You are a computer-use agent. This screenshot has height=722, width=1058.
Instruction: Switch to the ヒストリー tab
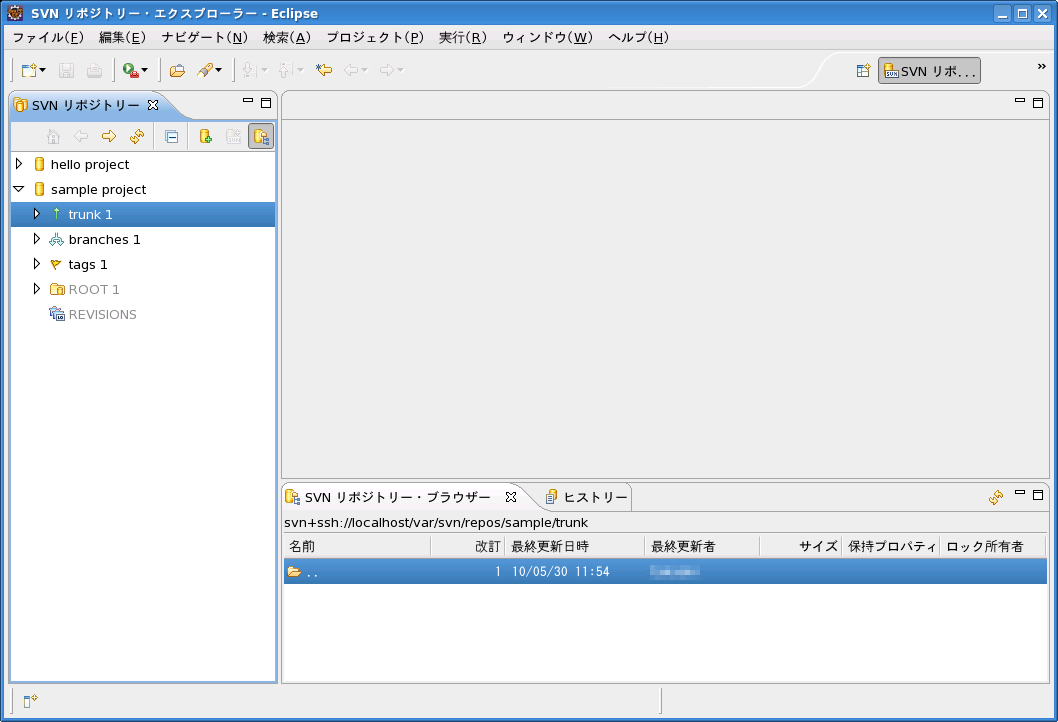click(x=586, y=497)
